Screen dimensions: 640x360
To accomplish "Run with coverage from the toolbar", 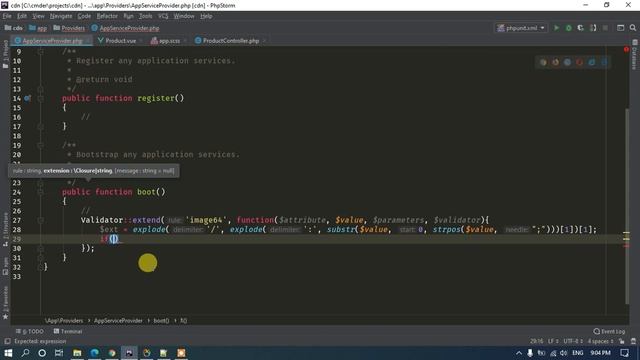I will coord(580,28).
